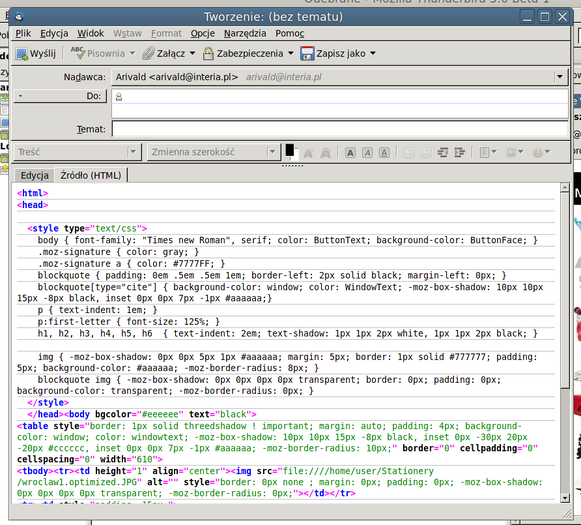The width and height of the screenshot is (581, 525).
Task: Click the indent text icon
Action: (459, 152)
